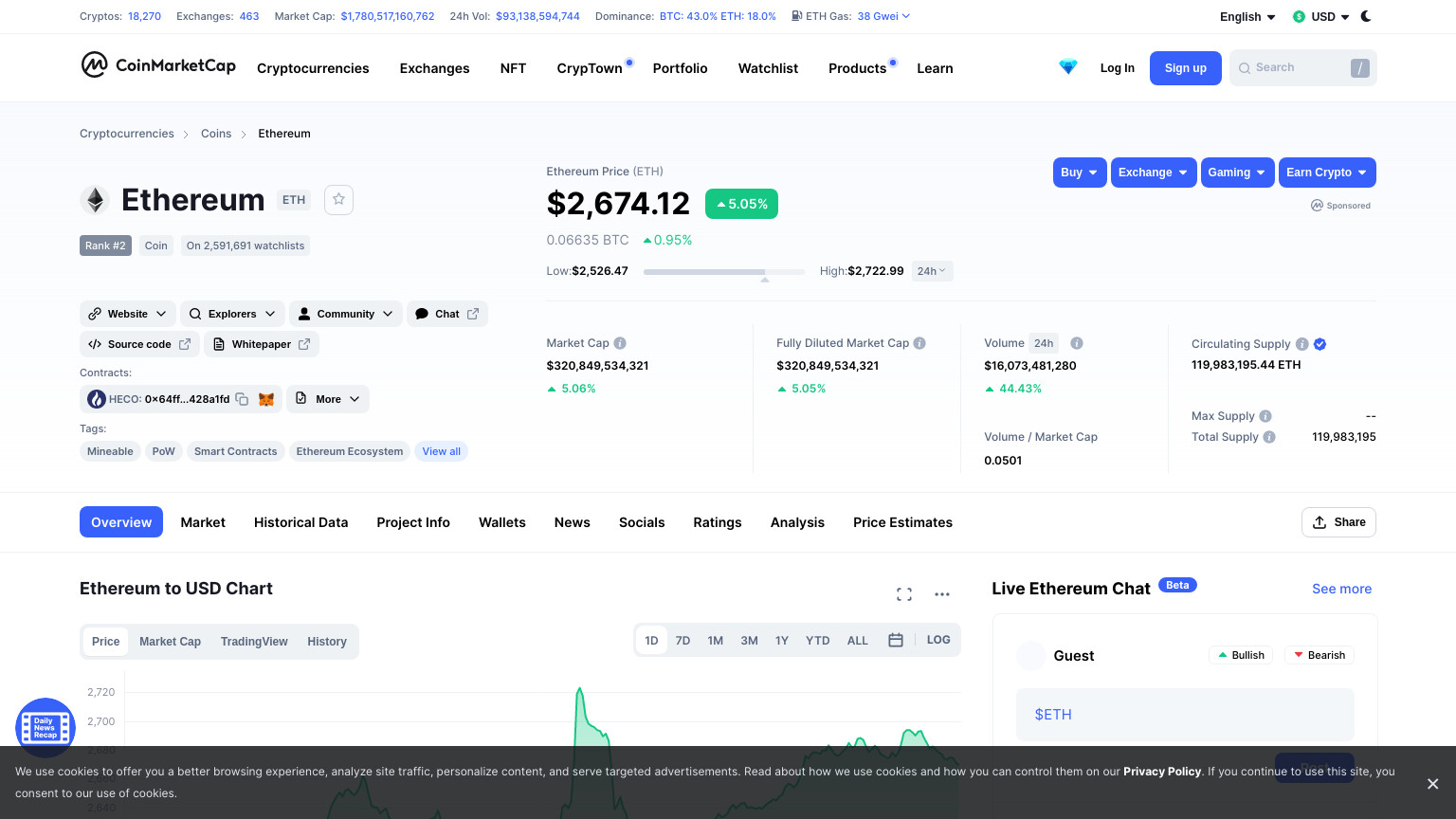Click the Share button
1456x819 pixels.
click(x=1338, y=522)
